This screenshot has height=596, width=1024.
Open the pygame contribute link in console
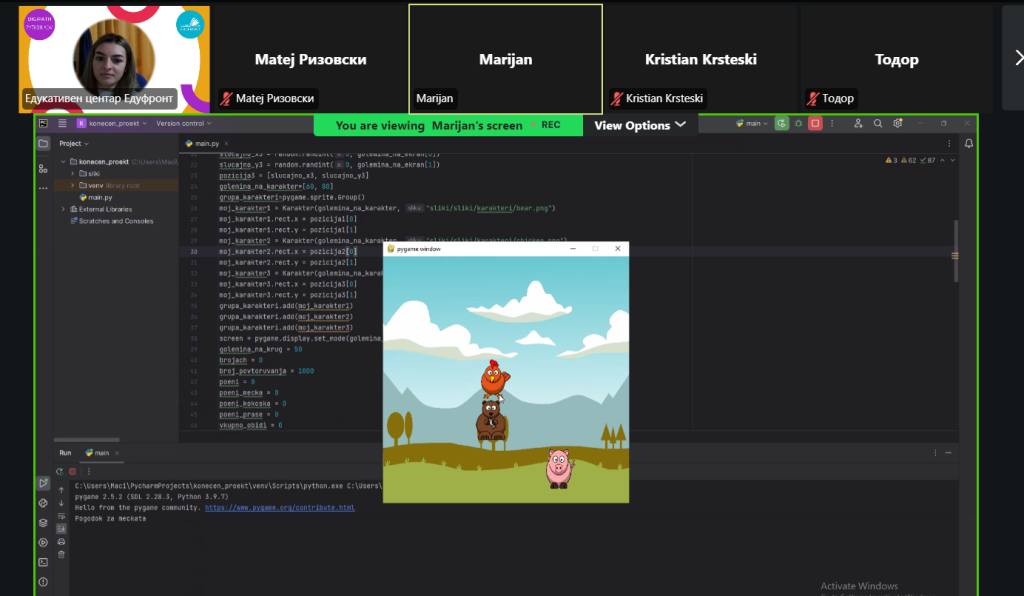(280, 507)
